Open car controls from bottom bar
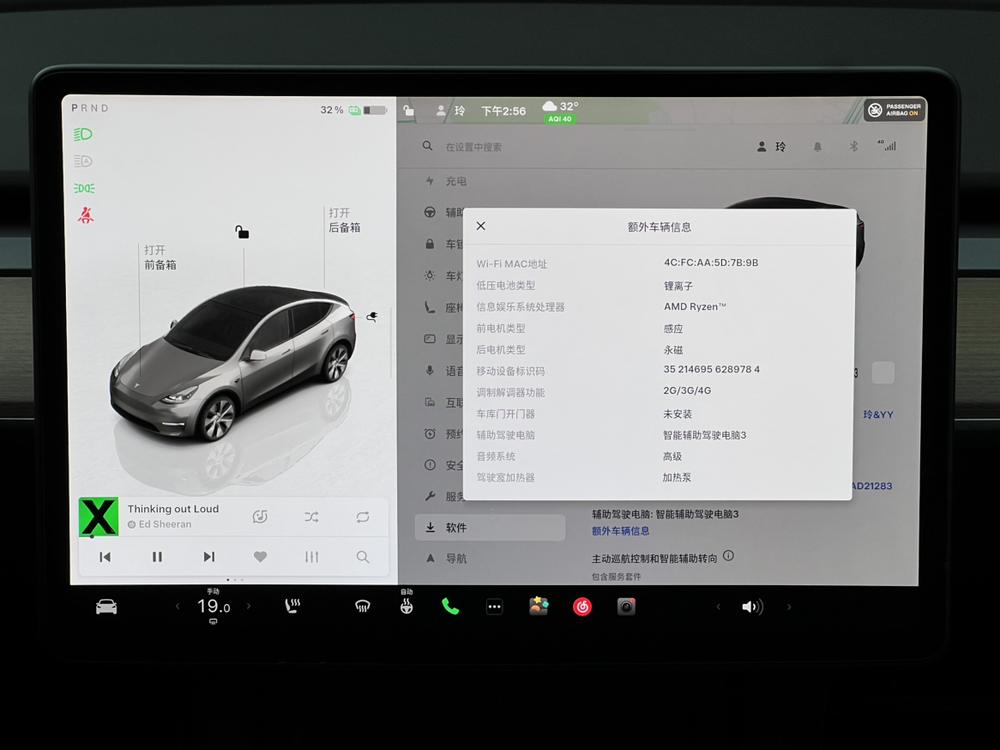The image size is (1000, 750). point(106,607)
